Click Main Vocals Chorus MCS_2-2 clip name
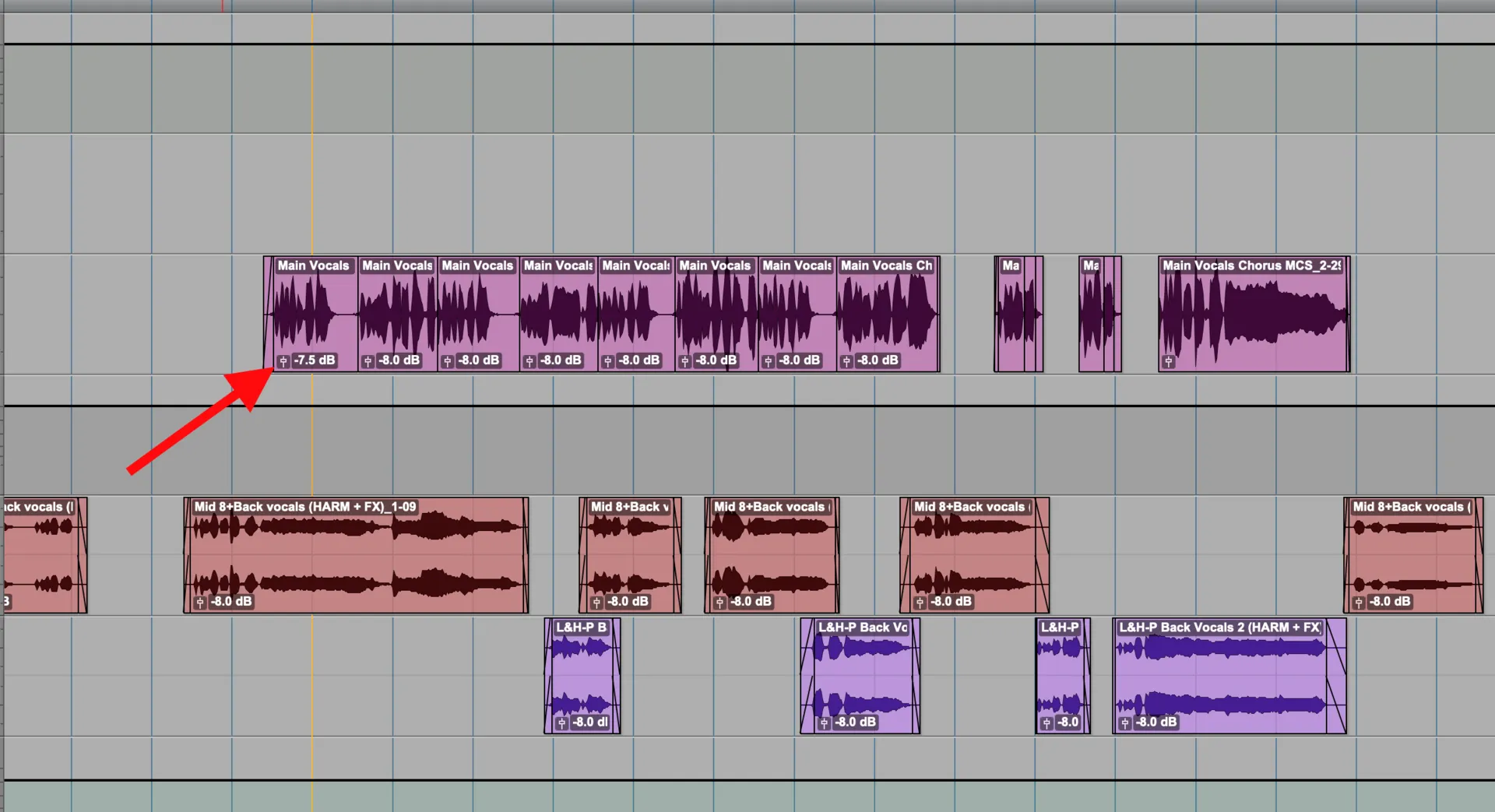Viewport: 1495px width, 812px height. (1251, 265)
